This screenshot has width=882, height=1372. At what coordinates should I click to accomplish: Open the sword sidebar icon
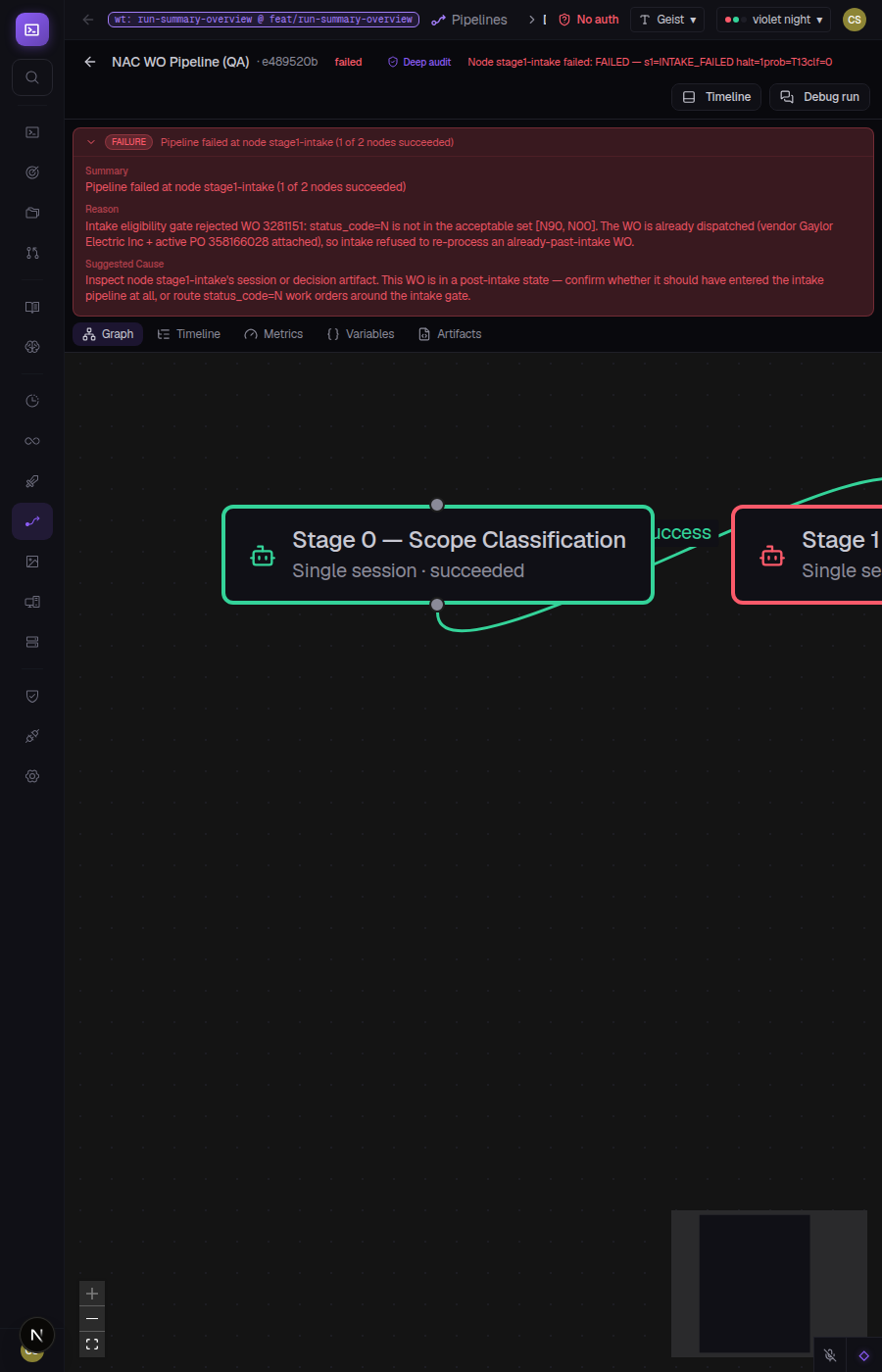(x=32, y=481)
